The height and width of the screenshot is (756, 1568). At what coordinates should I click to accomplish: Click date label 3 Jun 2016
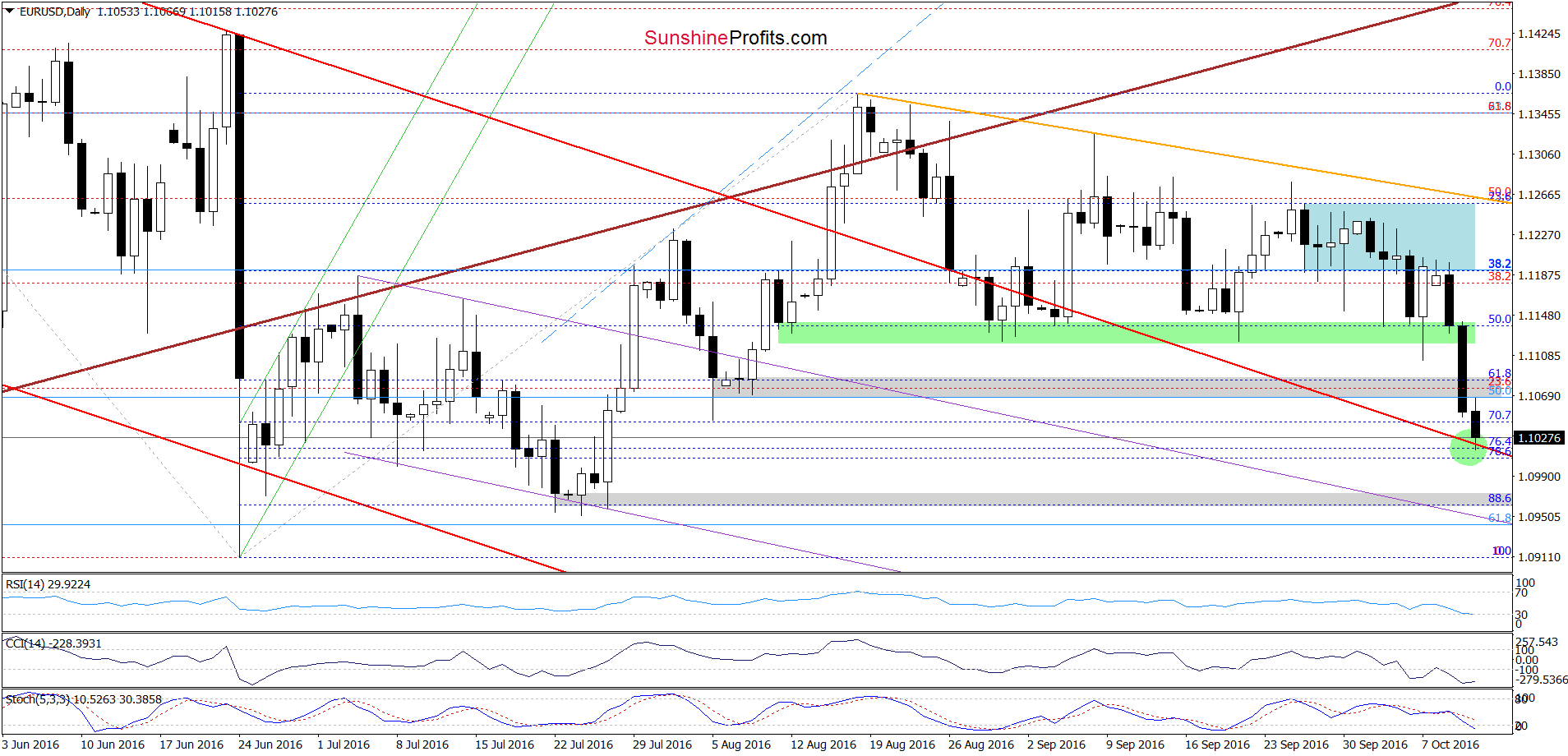point(30,744)
